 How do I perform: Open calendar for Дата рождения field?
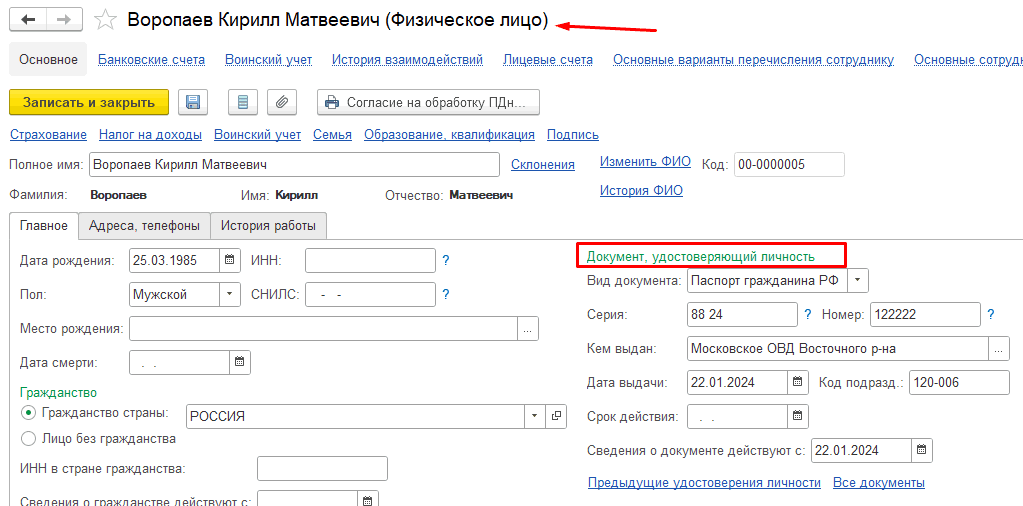point(230,261)
